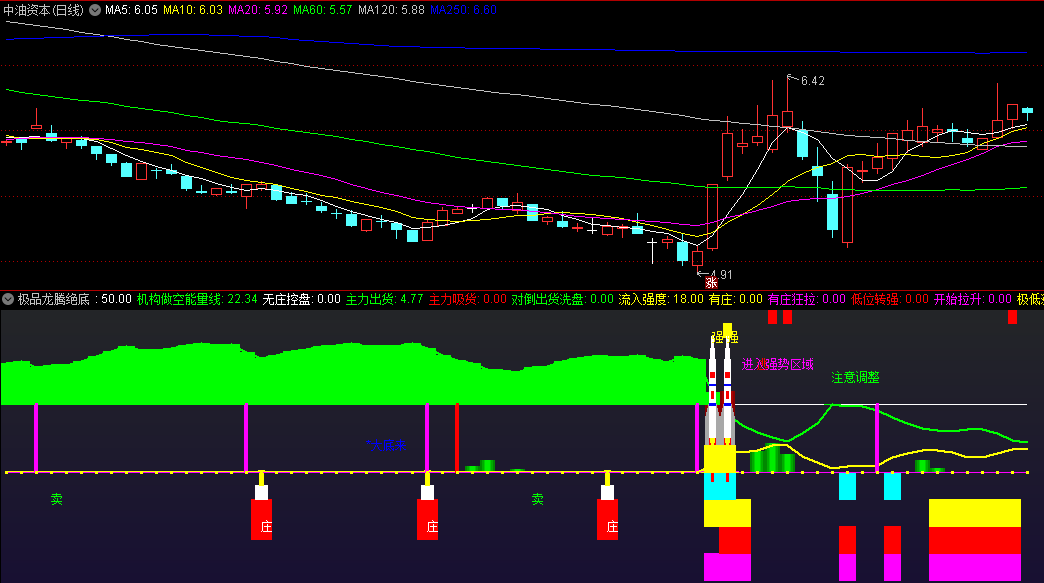This screenshot has width=1044, height=583.
Task: Click the 注意调整 label
Action: tap(856, 377)
